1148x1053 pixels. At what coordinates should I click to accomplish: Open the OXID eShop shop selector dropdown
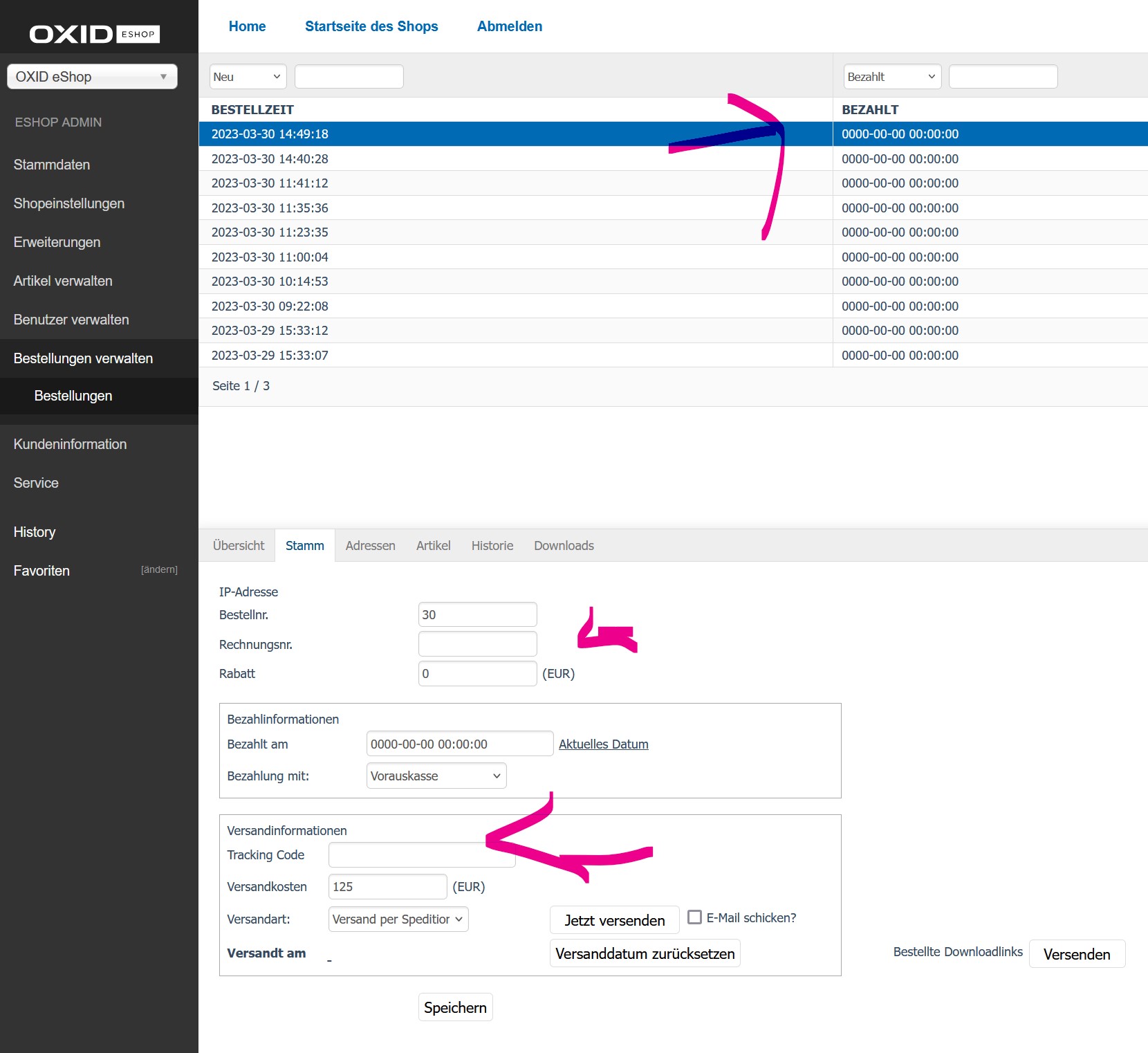point(92,77)
